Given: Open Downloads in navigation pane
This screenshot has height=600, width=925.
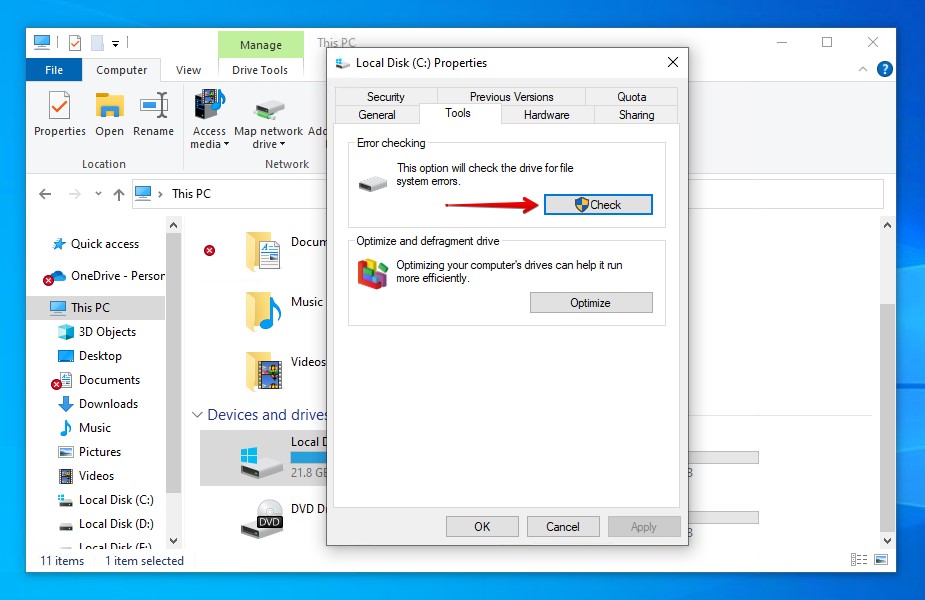Looking at the screenshot, I should pyautogui.click(x=98, y=404).
